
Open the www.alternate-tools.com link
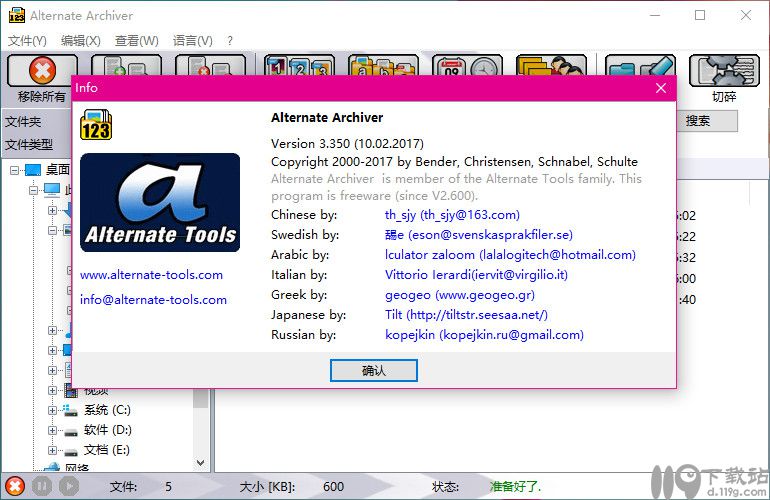[151, 275]
